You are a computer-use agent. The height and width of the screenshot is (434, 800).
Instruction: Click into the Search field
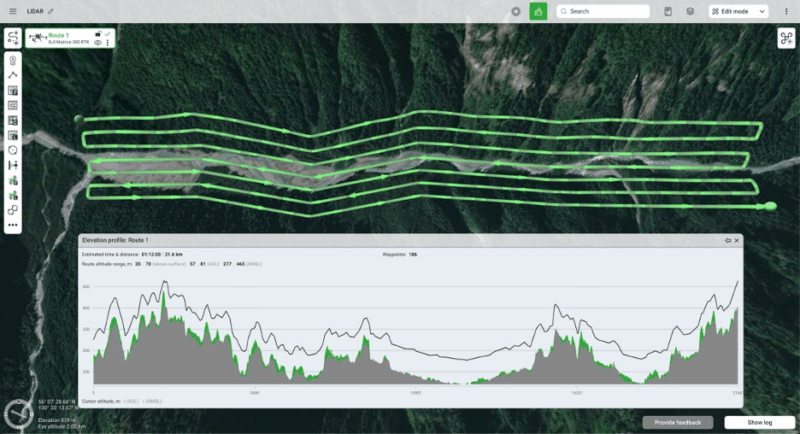click(x=605, y=11)
